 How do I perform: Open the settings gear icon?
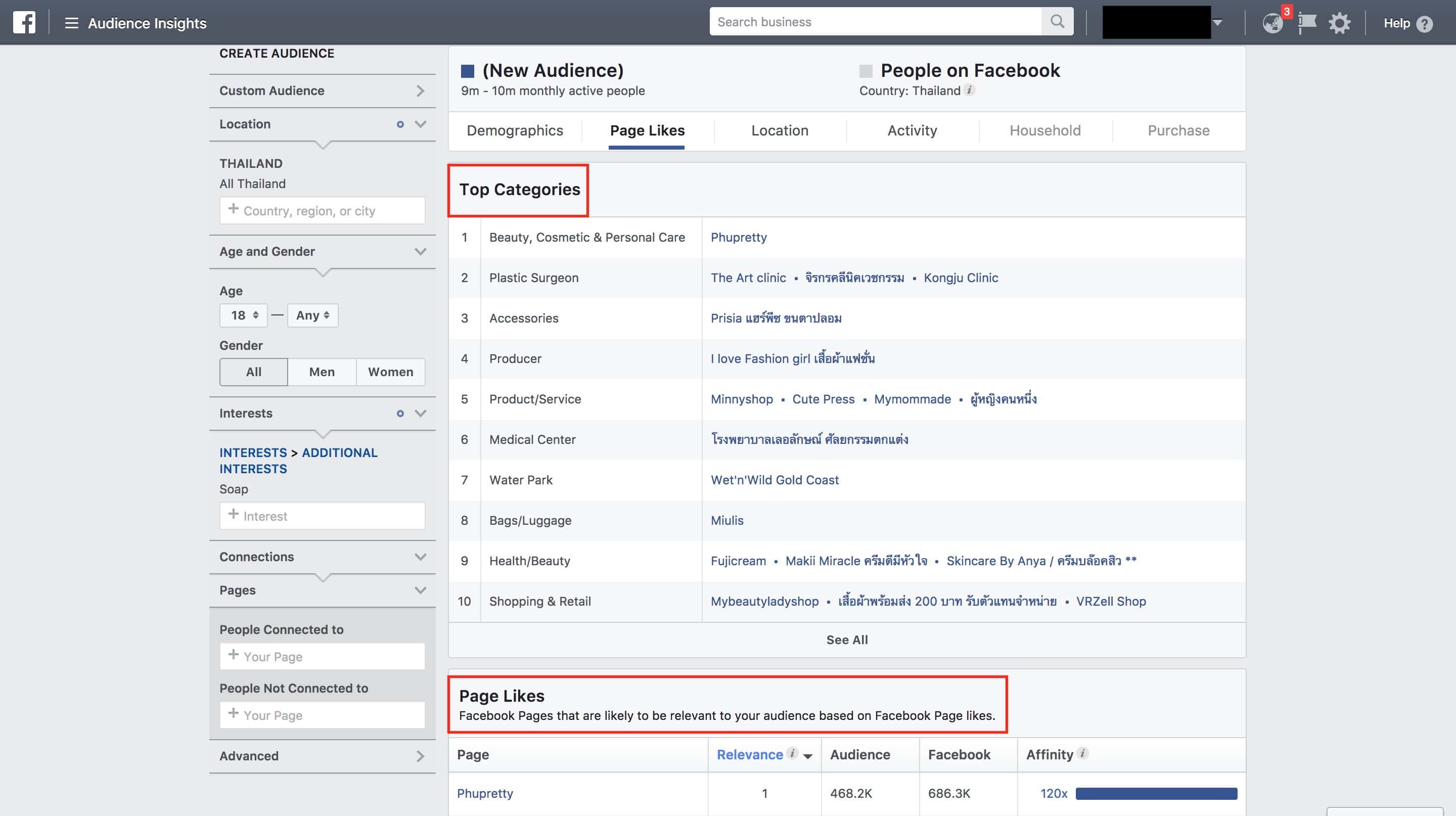pos(1339,23)
